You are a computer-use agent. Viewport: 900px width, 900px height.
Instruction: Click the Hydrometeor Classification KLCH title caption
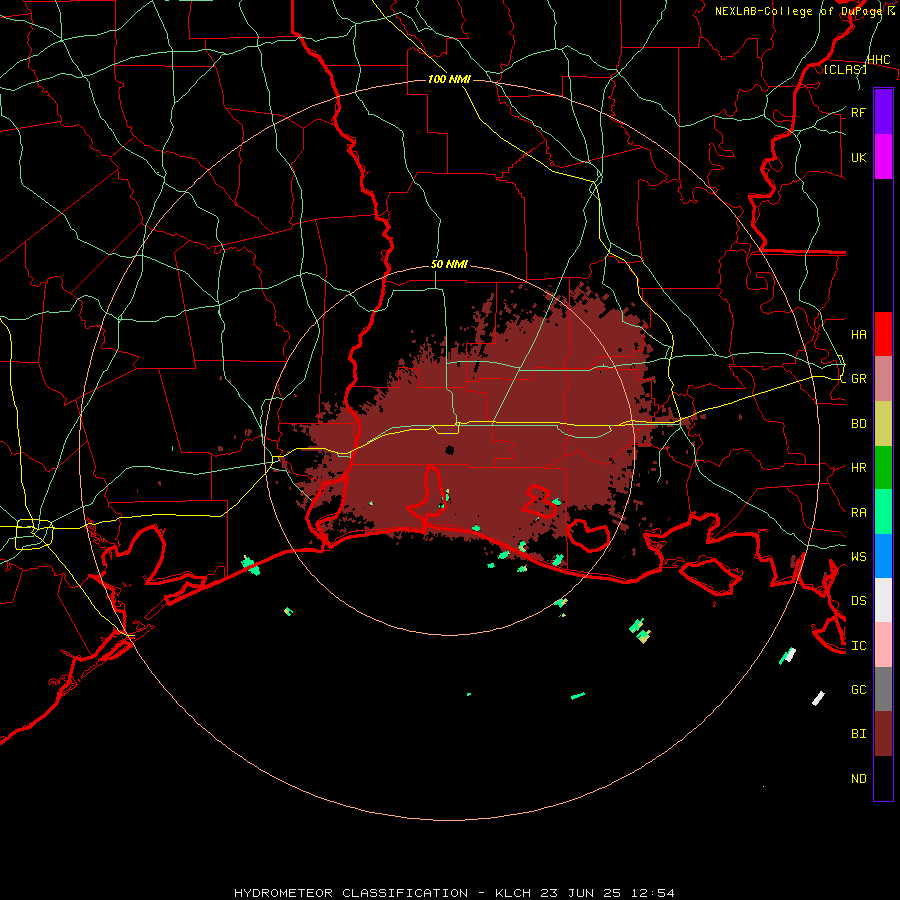[454, 893]
